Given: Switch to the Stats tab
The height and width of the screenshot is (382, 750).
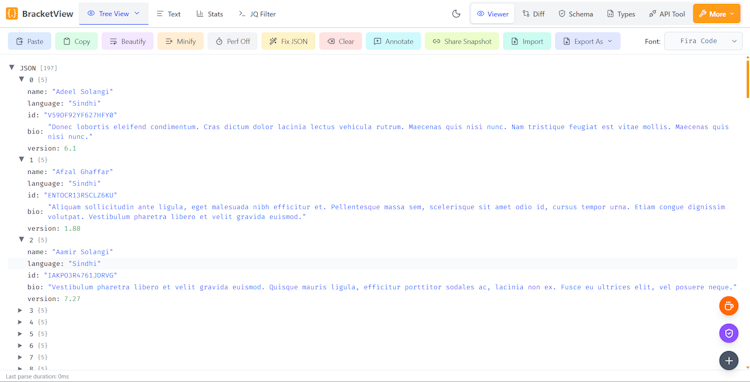Looking at the screenshot, I should (210, 14).
